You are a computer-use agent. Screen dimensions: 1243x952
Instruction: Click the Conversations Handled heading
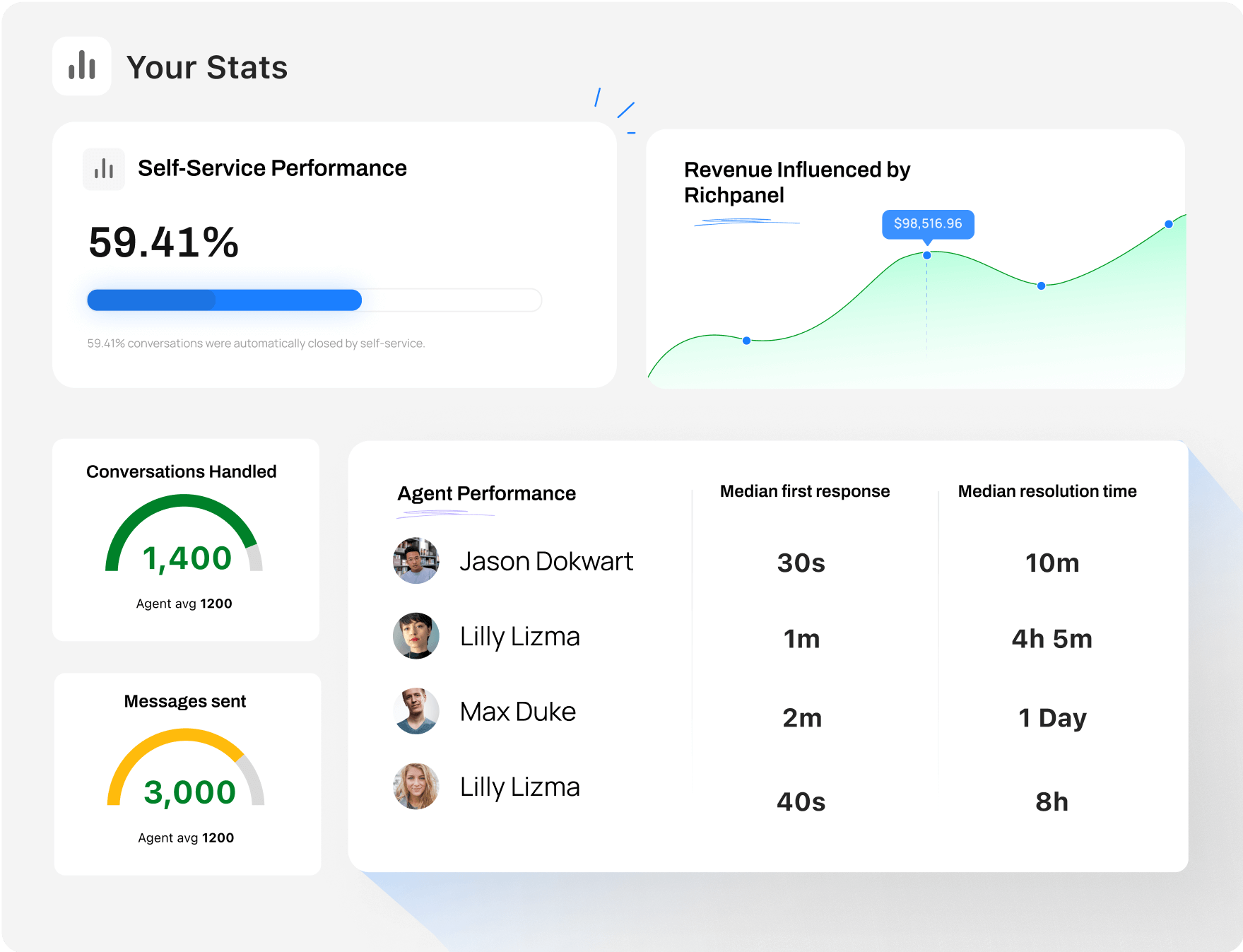[x=182, y=471]
